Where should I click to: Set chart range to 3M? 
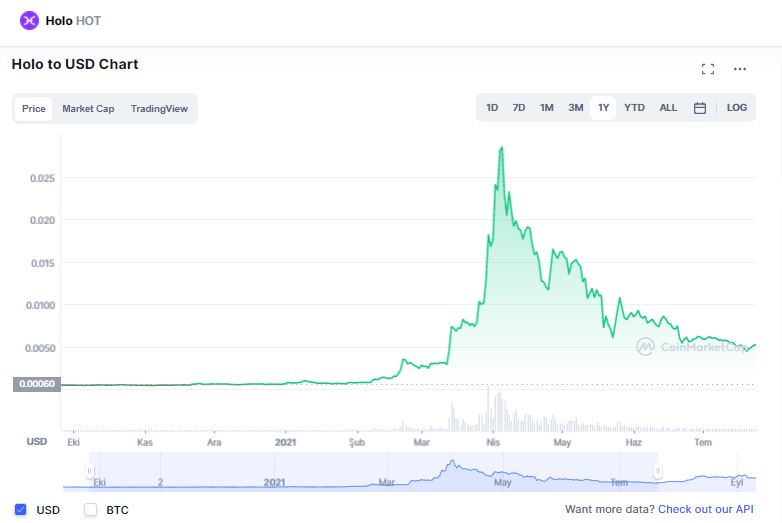(576, 108)
